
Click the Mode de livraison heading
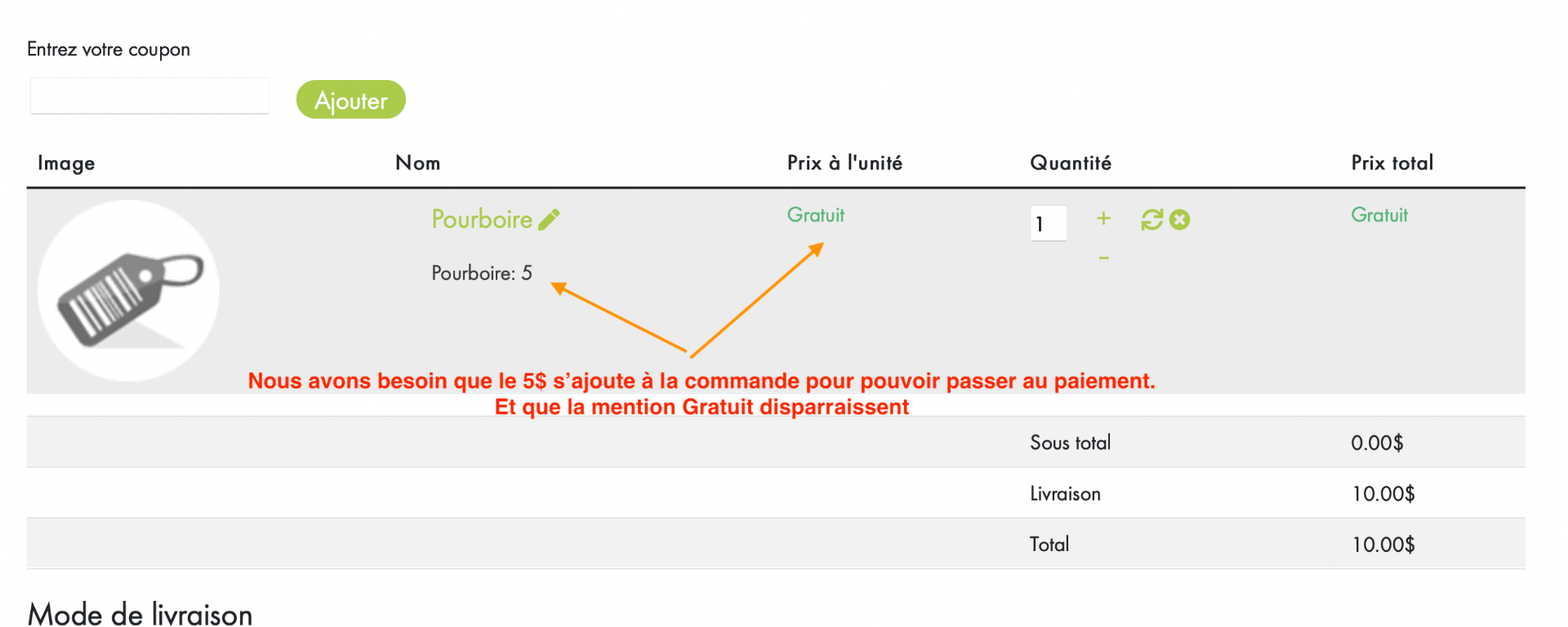pyautogui.click(x=140, y=614)
